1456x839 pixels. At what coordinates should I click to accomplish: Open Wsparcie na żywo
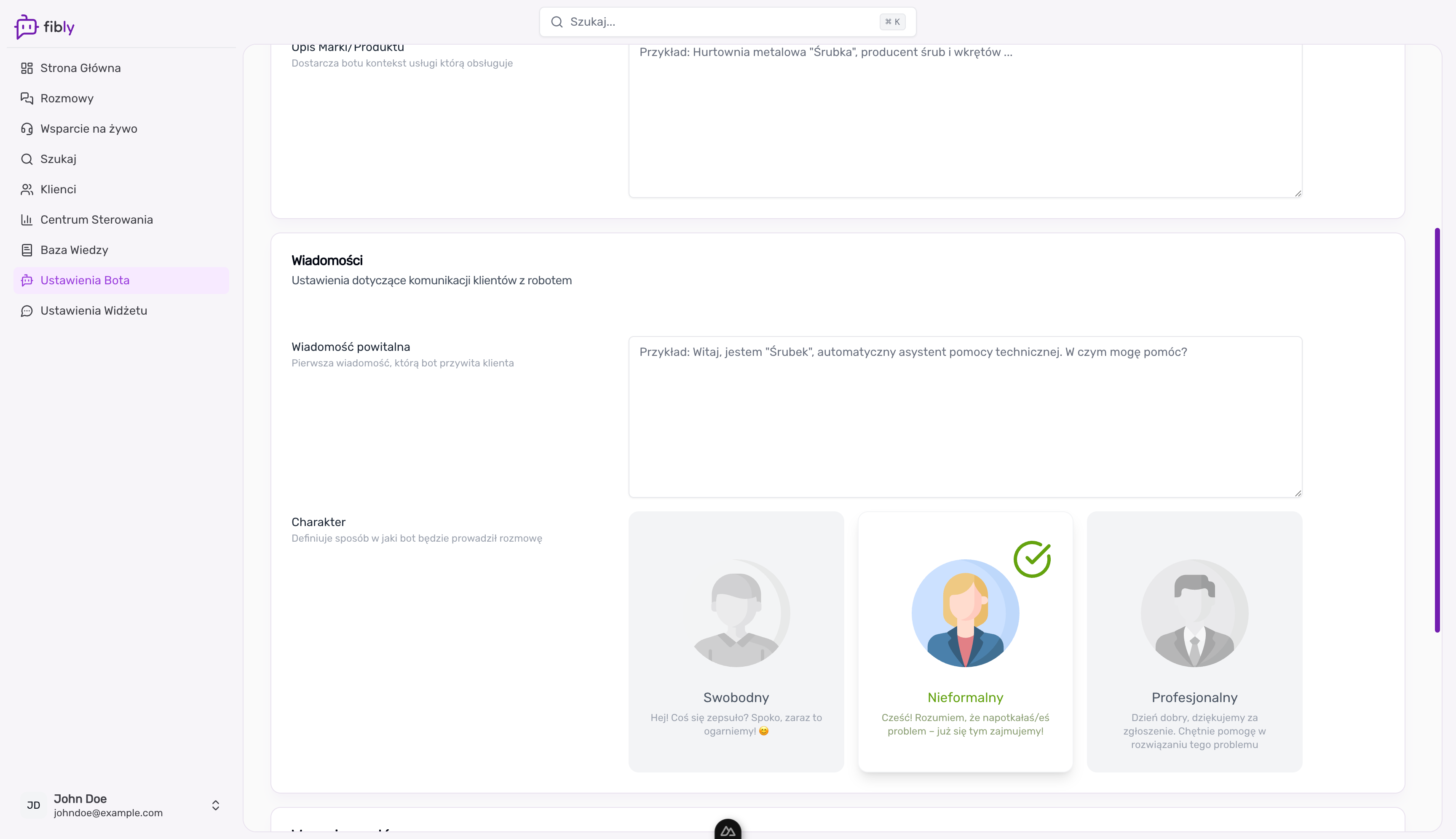(x=121, y=128)
